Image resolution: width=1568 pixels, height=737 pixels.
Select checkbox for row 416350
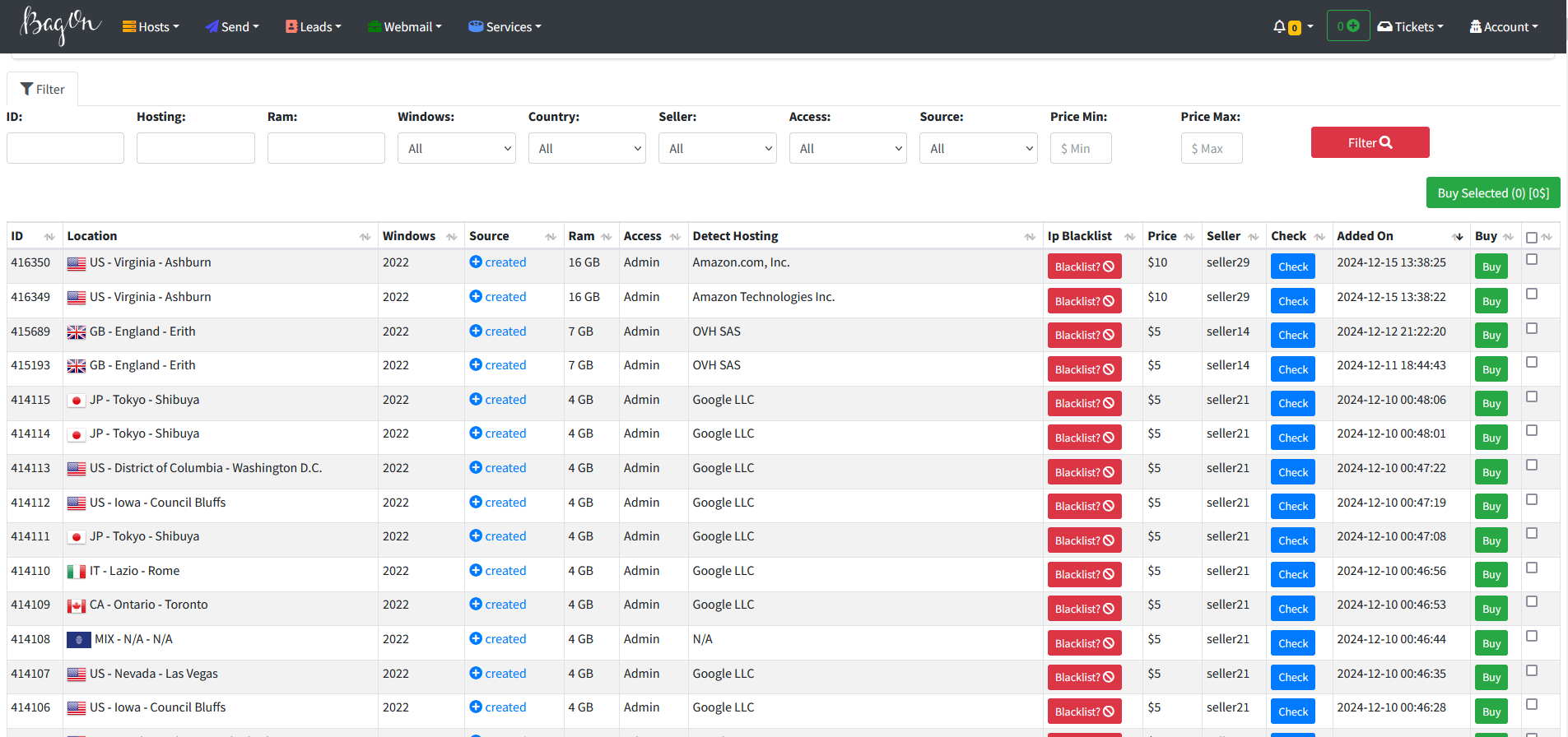click(1532, 259)
